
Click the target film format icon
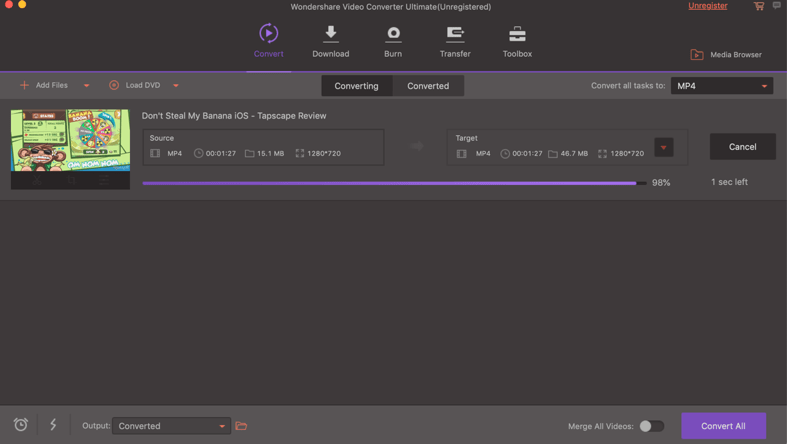[461, 154]
